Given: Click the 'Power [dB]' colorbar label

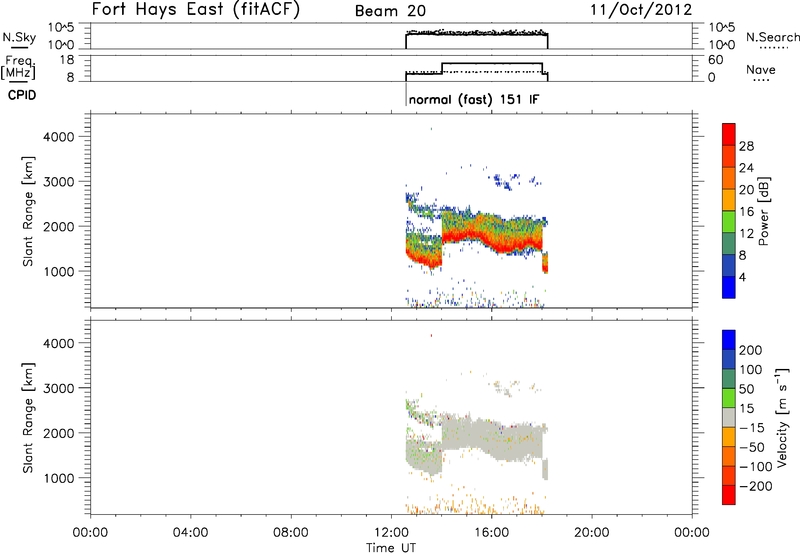Looking at the screenshot, I should [764, 211].
